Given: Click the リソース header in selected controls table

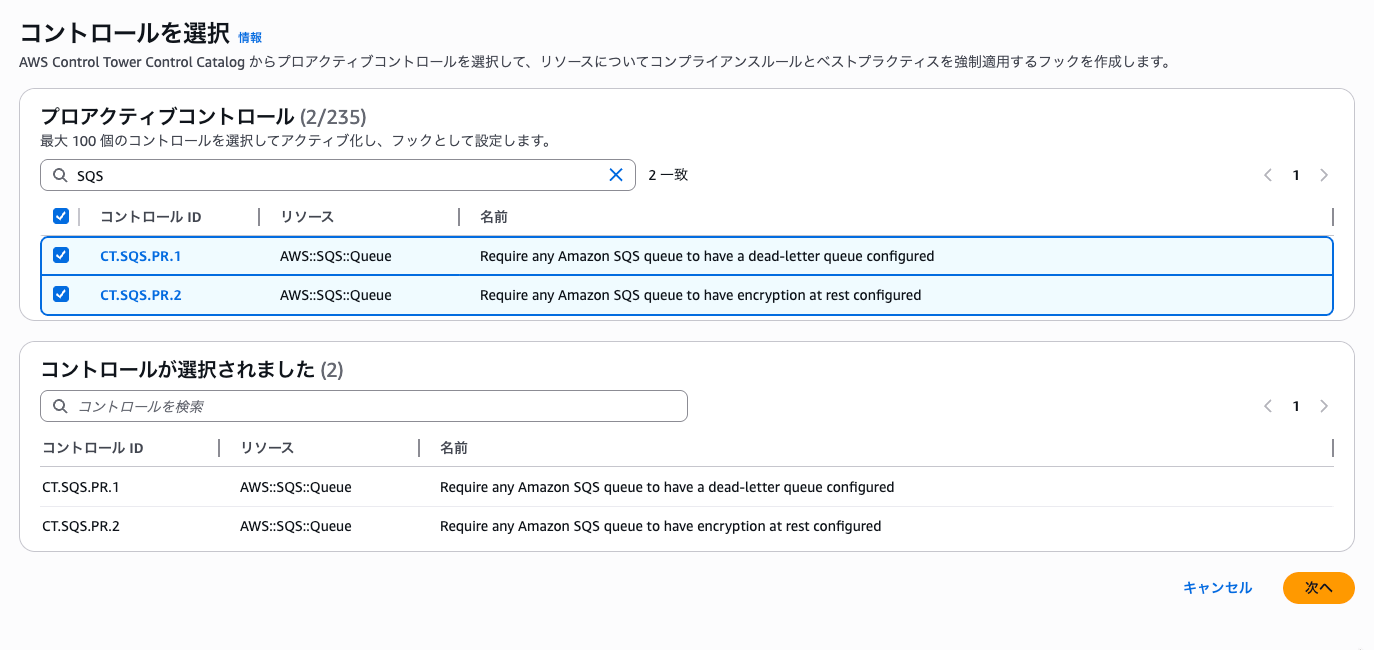Looking at the screenshot, I should pyautogui.click(x=267, y=448).
